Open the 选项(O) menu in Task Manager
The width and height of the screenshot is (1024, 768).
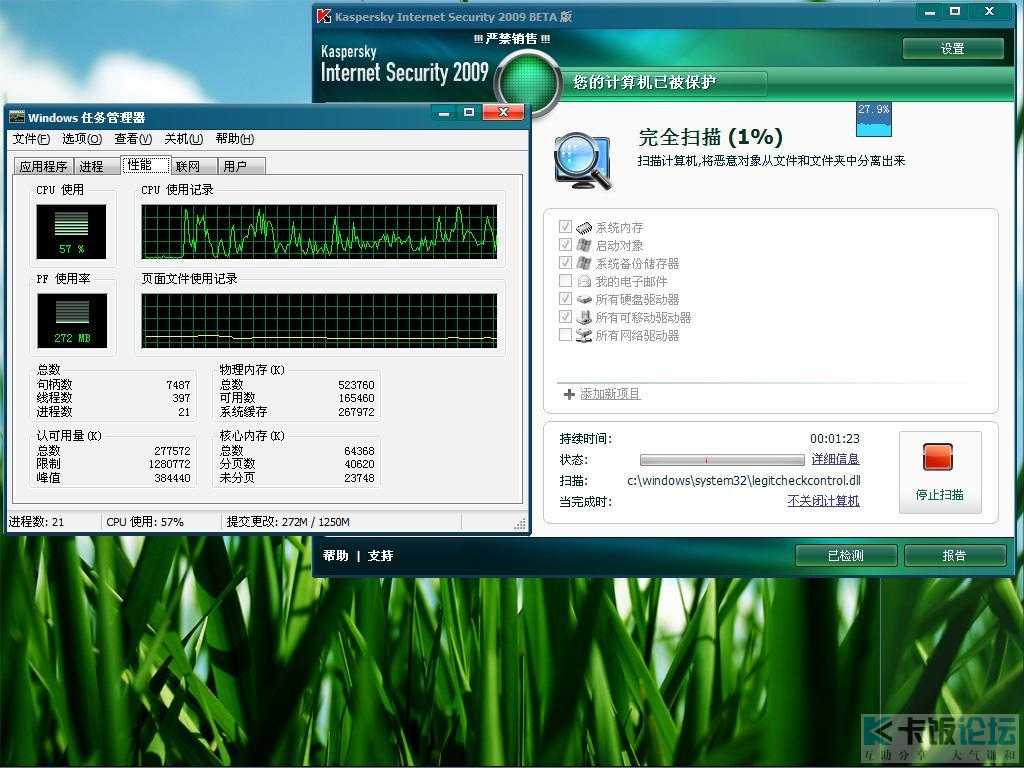[82, 138]
